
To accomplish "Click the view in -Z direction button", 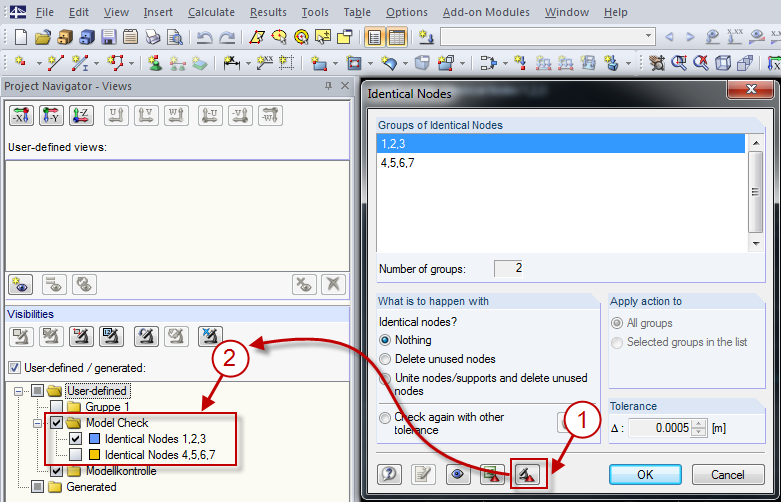I will (x=81, y=116).
